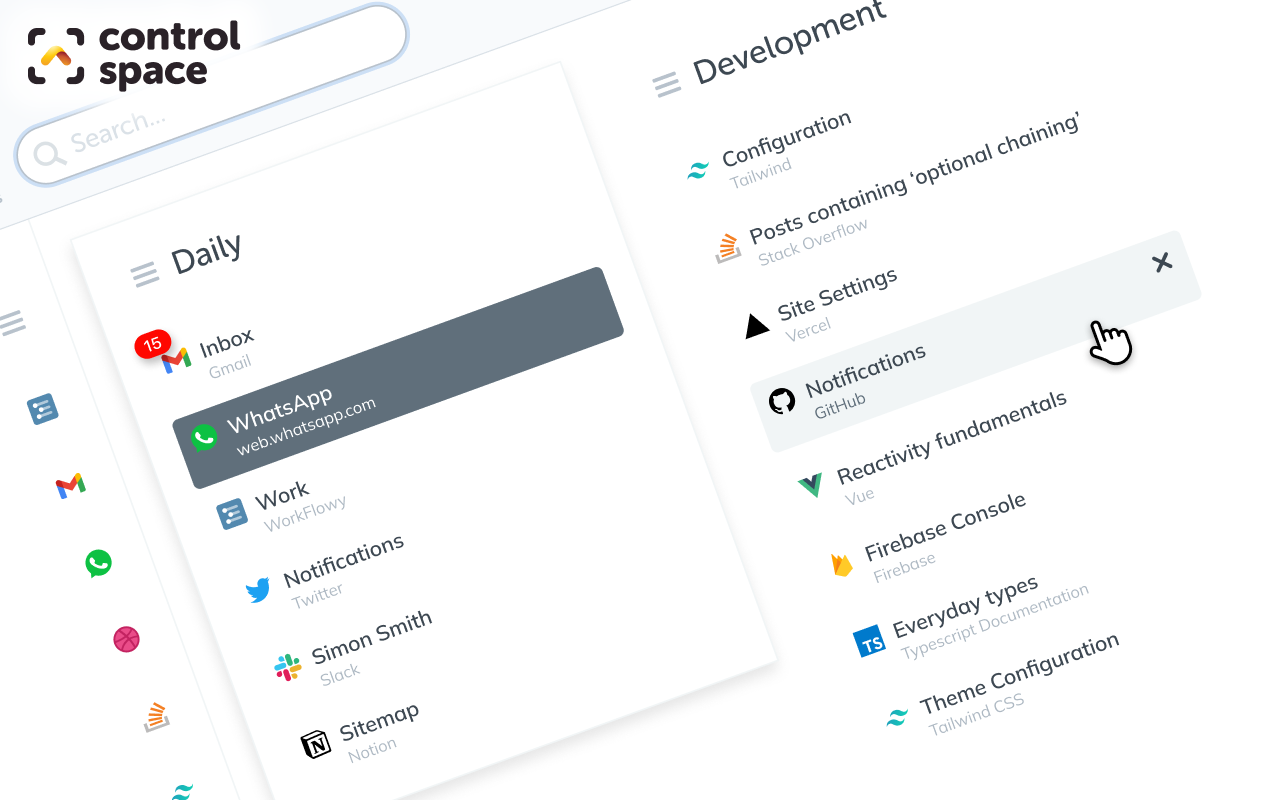Close the GitHub Notifications tab

(x=1161, y=263)
